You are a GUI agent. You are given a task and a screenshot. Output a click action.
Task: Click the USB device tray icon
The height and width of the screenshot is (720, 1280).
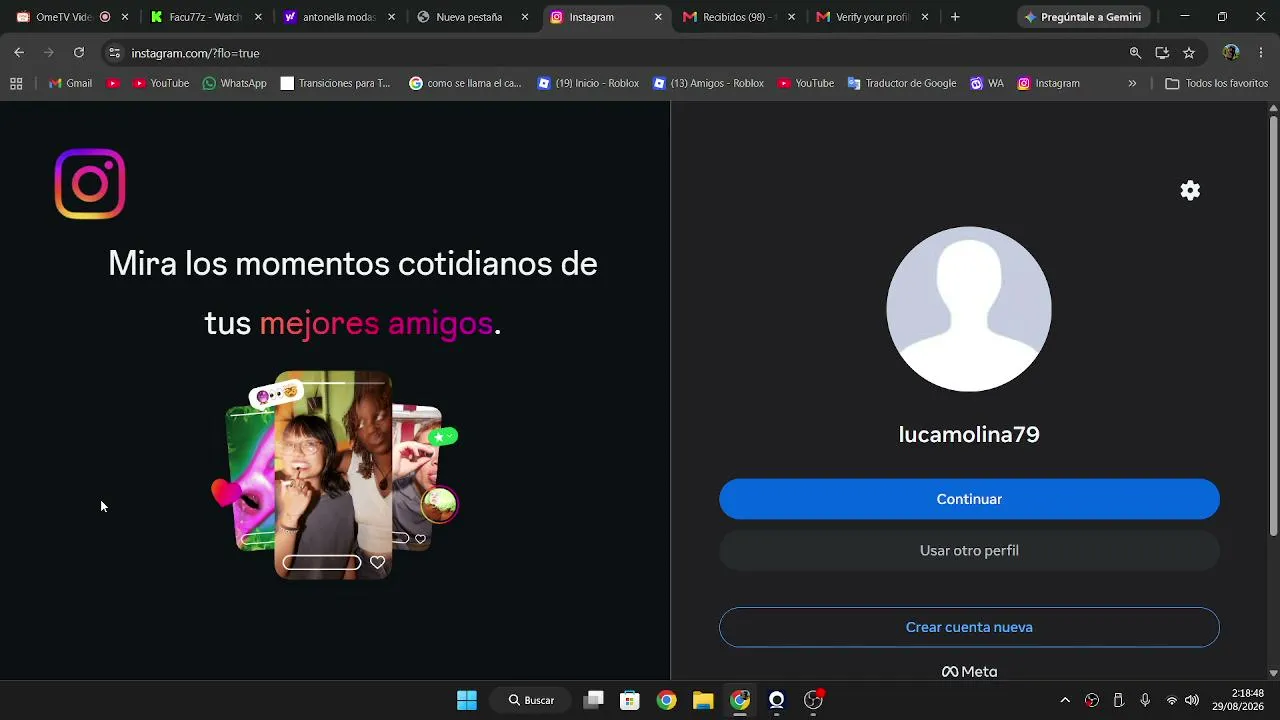click(x=1118, y=700)
